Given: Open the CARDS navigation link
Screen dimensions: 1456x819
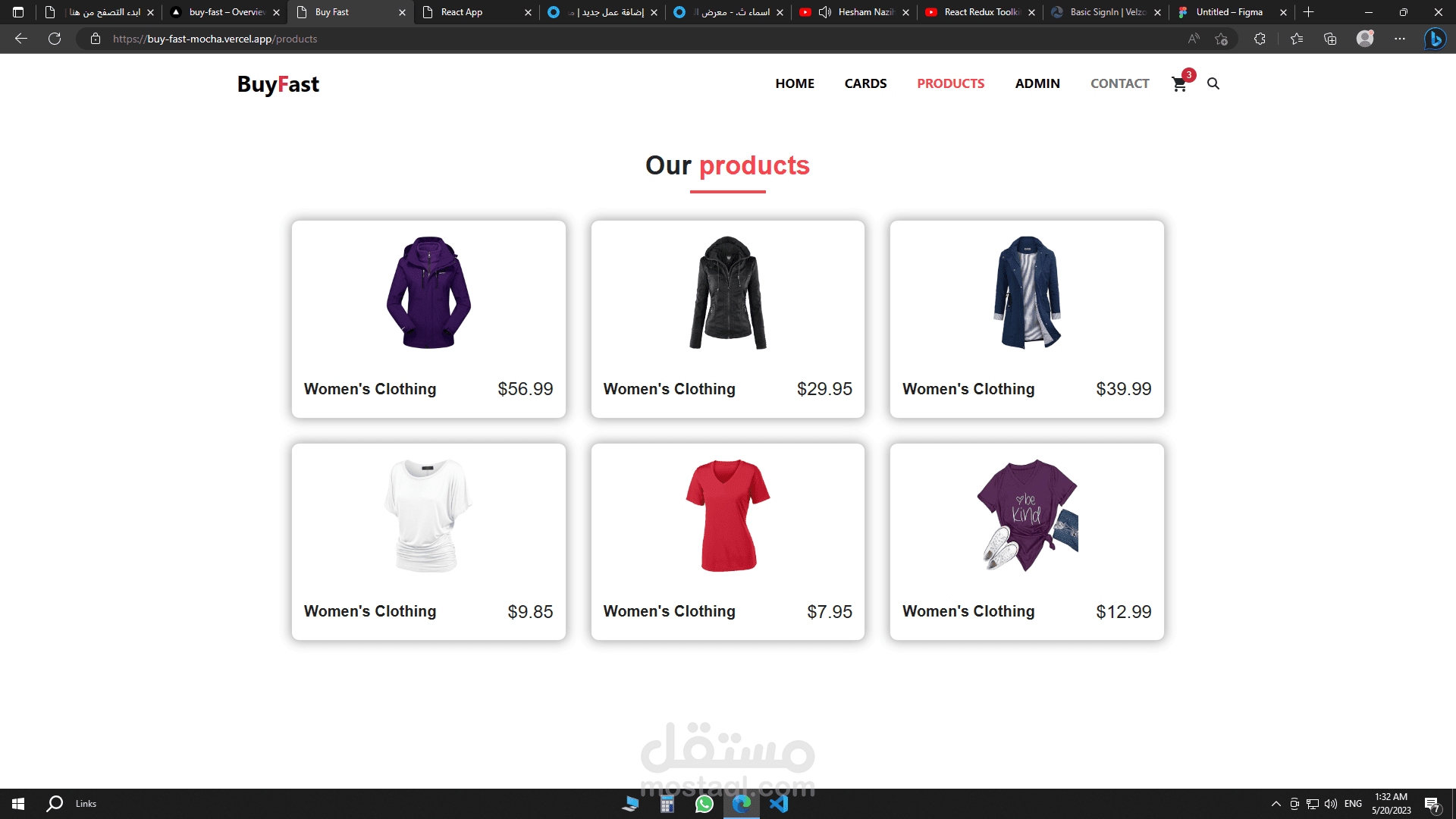Looking at the screenshot, I should (865, 83).
